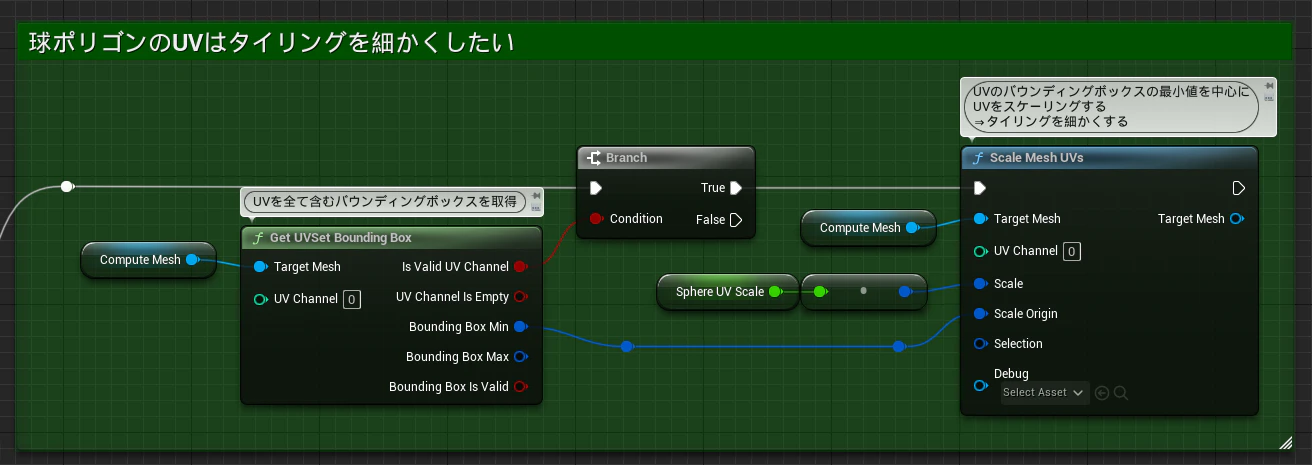Open the Debug Select Asset dropdown
Image resolution: width=1312 pixels, height=465 pixels.
tap(1045, 393)
